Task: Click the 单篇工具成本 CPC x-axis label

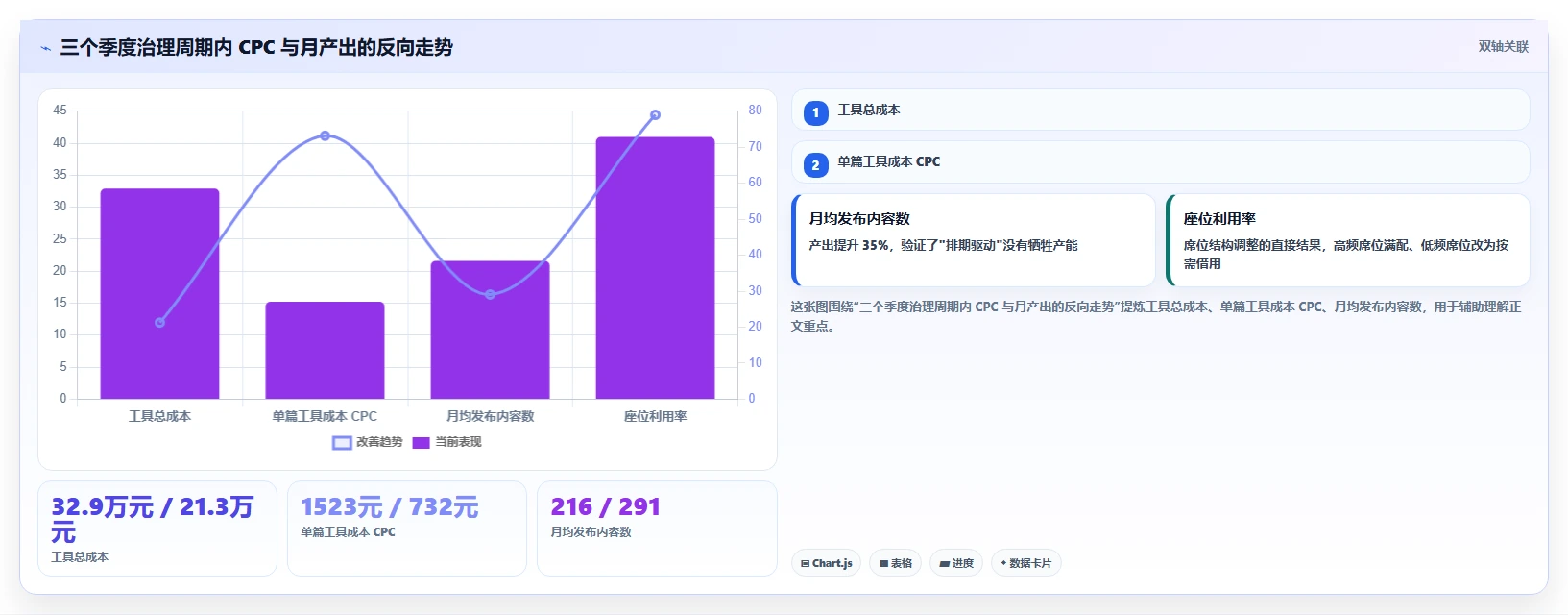Action: pos(325,416)
